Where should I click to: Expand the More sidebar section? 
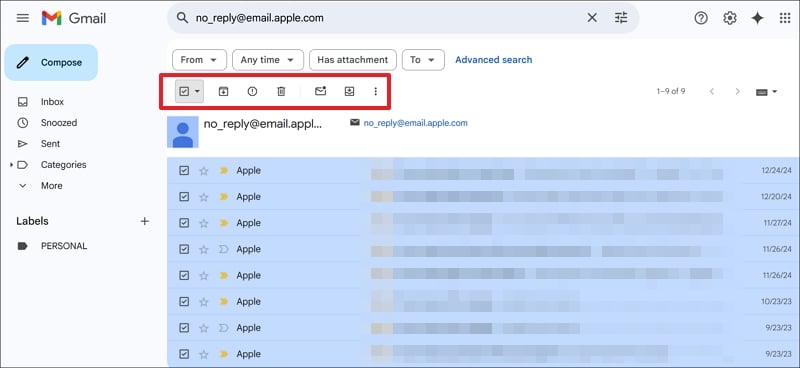(x=51, y=186)
